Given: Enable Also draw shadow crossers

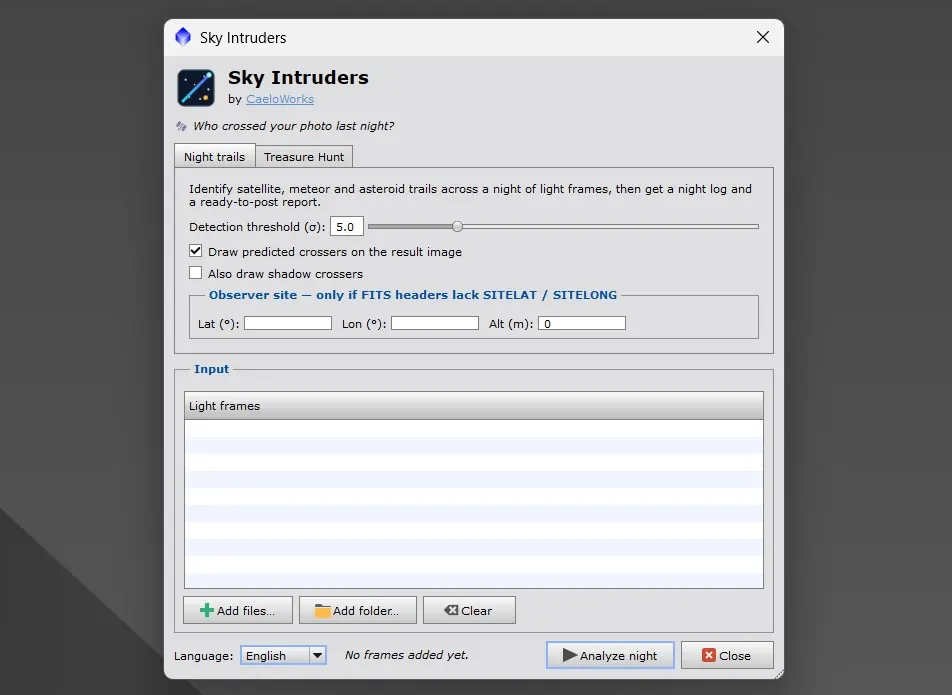Looking at the screenshot, I should (x=196, y=273).
